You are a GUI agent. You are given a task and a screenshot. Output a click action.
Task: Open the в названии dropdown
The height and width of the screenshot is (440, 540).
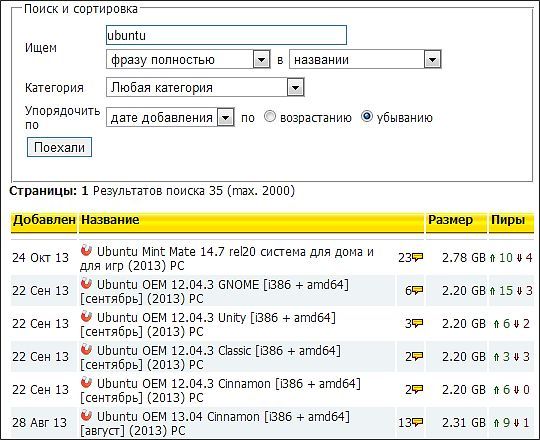pos(365,60)
